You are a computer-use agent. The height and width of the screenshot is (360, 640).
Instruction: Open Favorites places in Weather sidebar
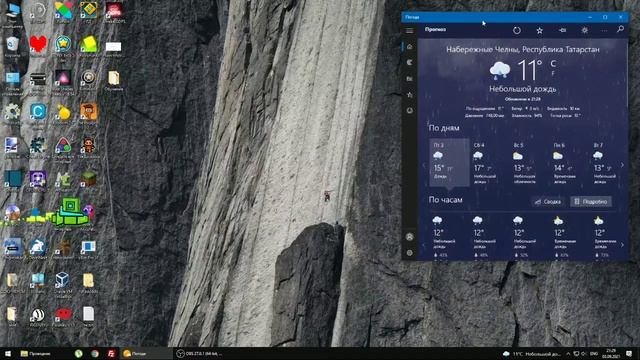click(x=409, y=95)
